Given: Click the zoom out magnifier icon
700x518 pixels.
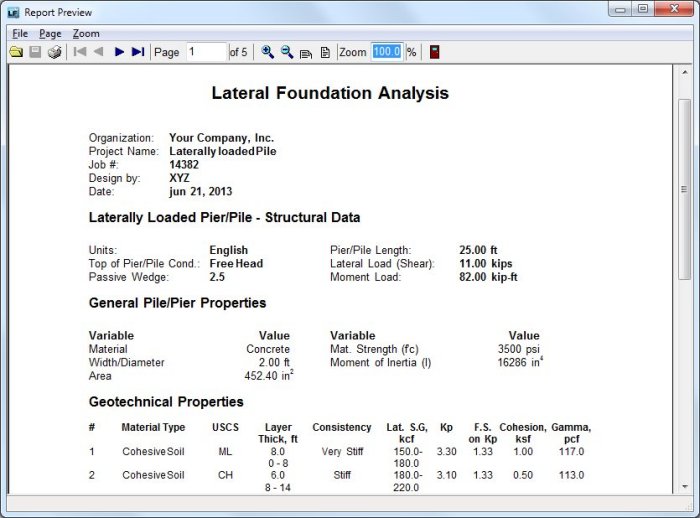Looking at the screenshot, I should coord(286,52).
